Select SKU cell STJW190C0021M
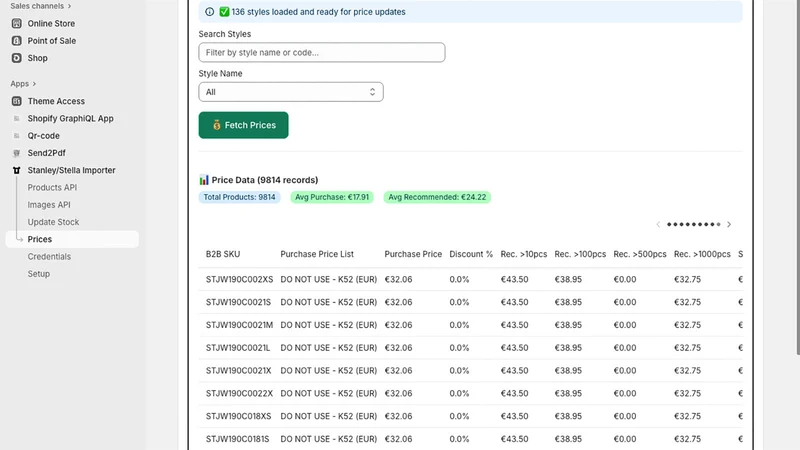 tap(239, 325)
